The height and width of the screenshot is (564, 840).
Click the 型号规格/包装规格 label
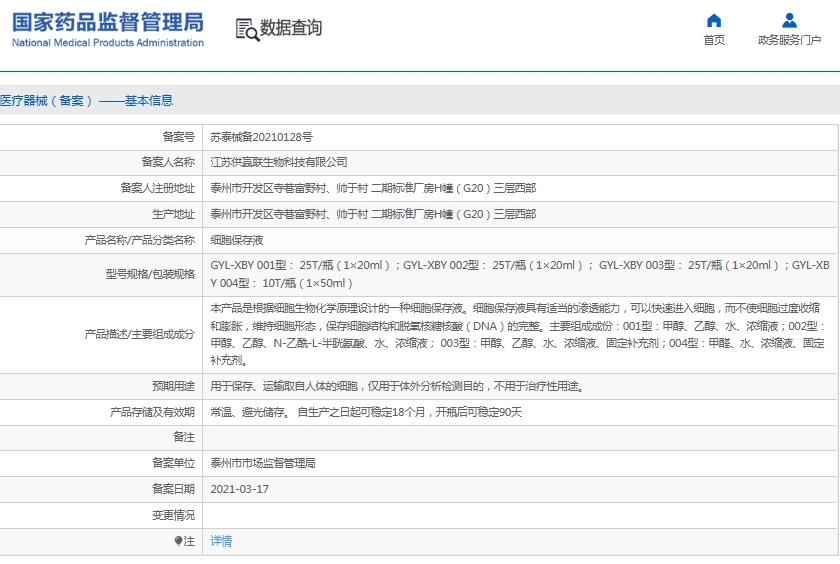pos(150,274)
